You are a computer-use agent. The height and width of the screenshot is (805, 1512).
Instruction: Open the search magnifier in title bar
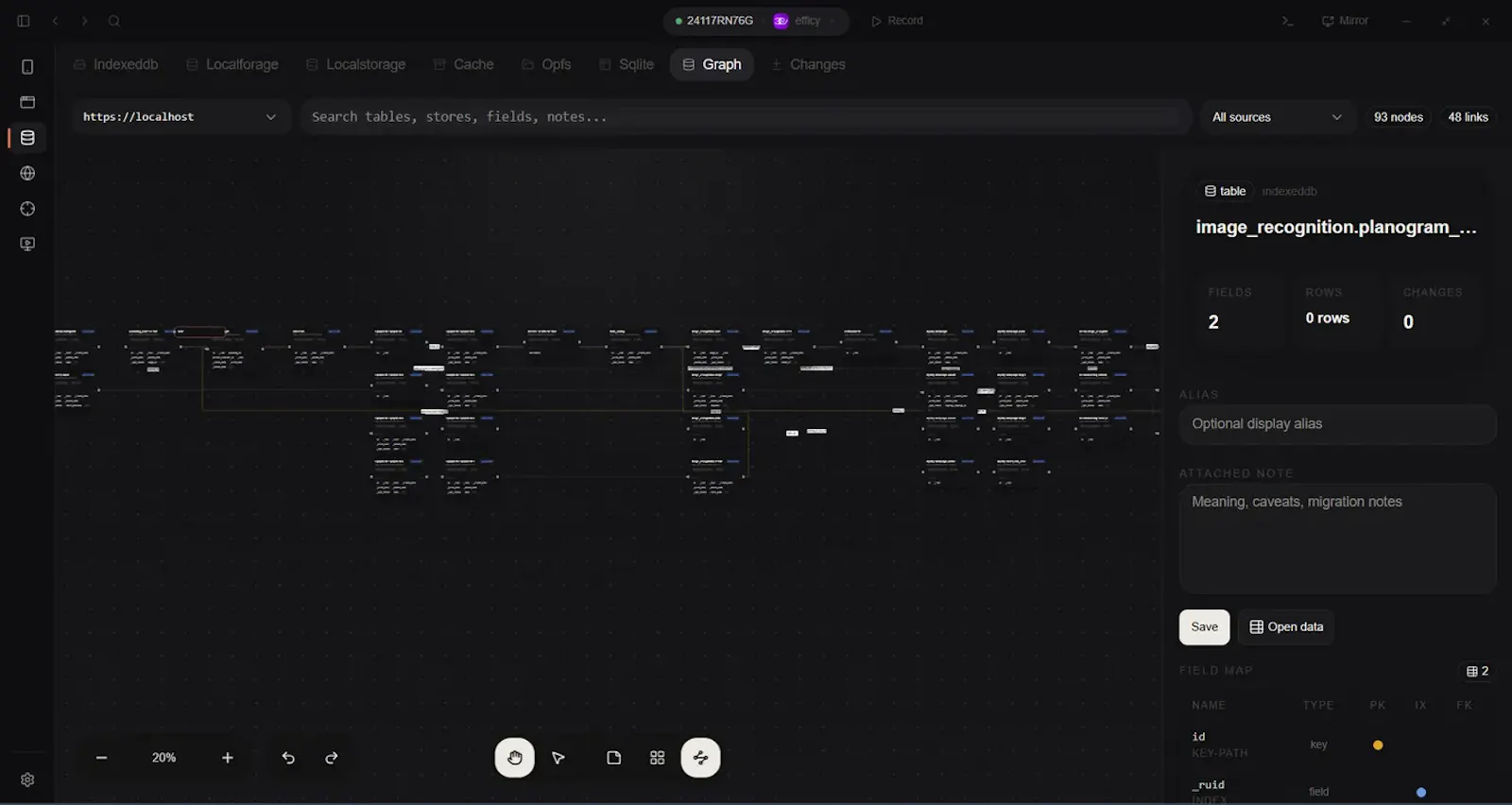[114, 21]
